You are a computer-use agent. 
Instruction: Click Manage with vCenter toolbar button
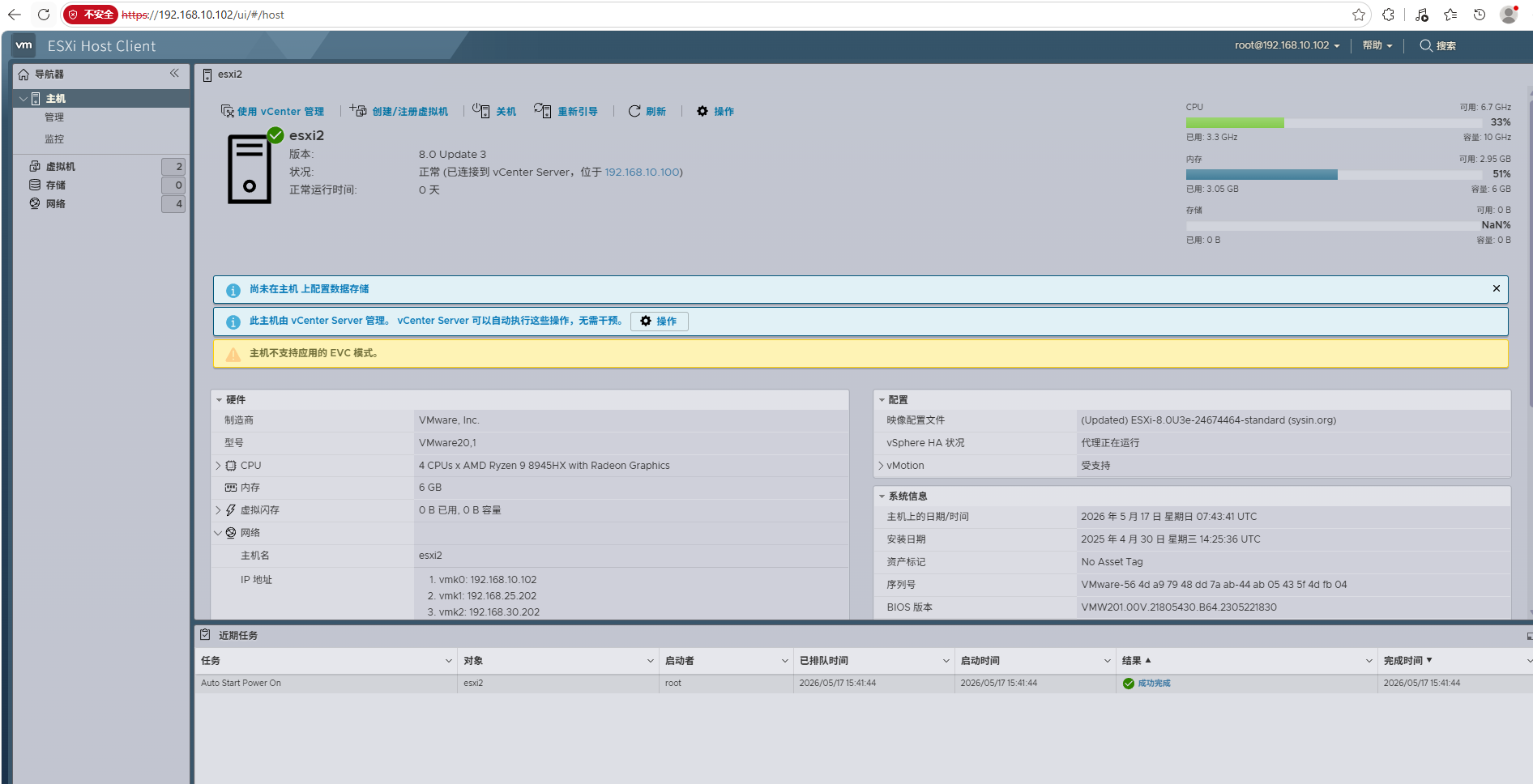[x=272, y=111]
